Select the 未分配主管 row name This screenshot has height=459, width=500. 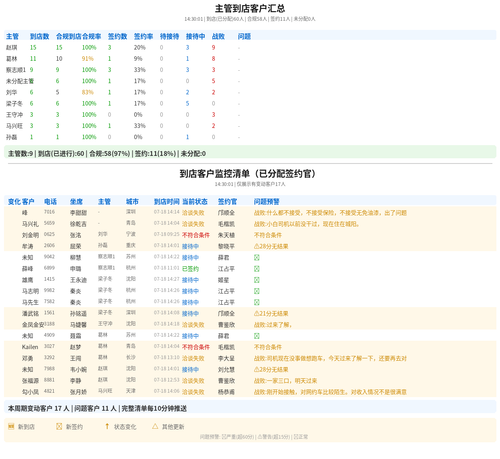pyautogui.click(x=20, y=81)
